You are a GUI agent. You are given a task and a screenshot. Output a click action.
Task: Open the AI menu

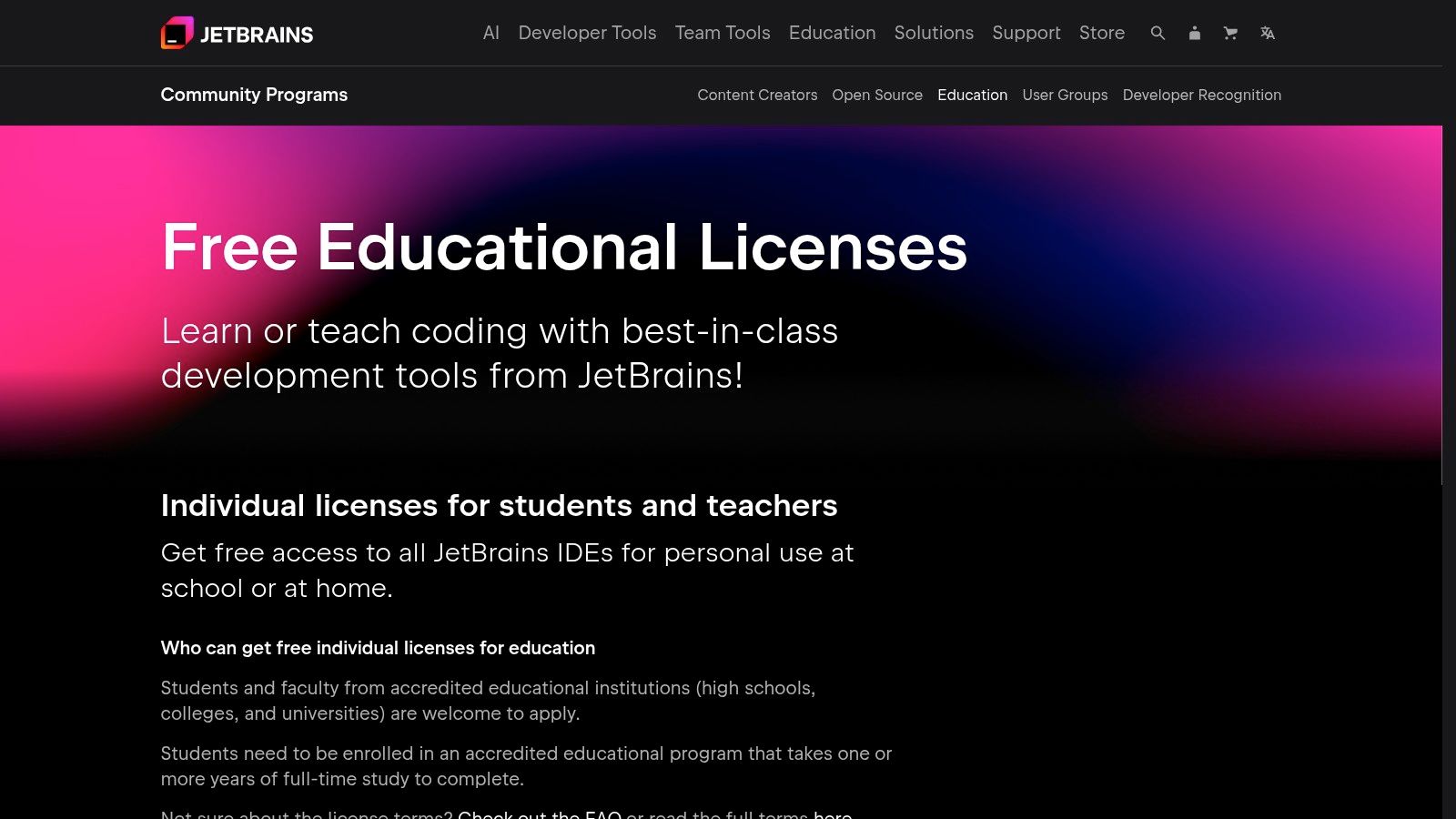coord(491,33)
